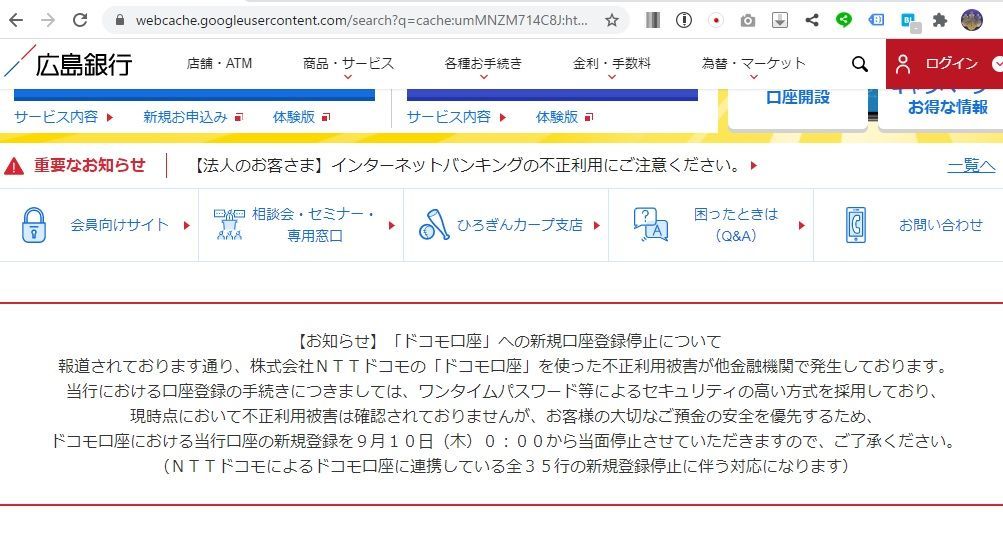Open the お問い合わせ link

pyautogui.click(x=940, y=225)
